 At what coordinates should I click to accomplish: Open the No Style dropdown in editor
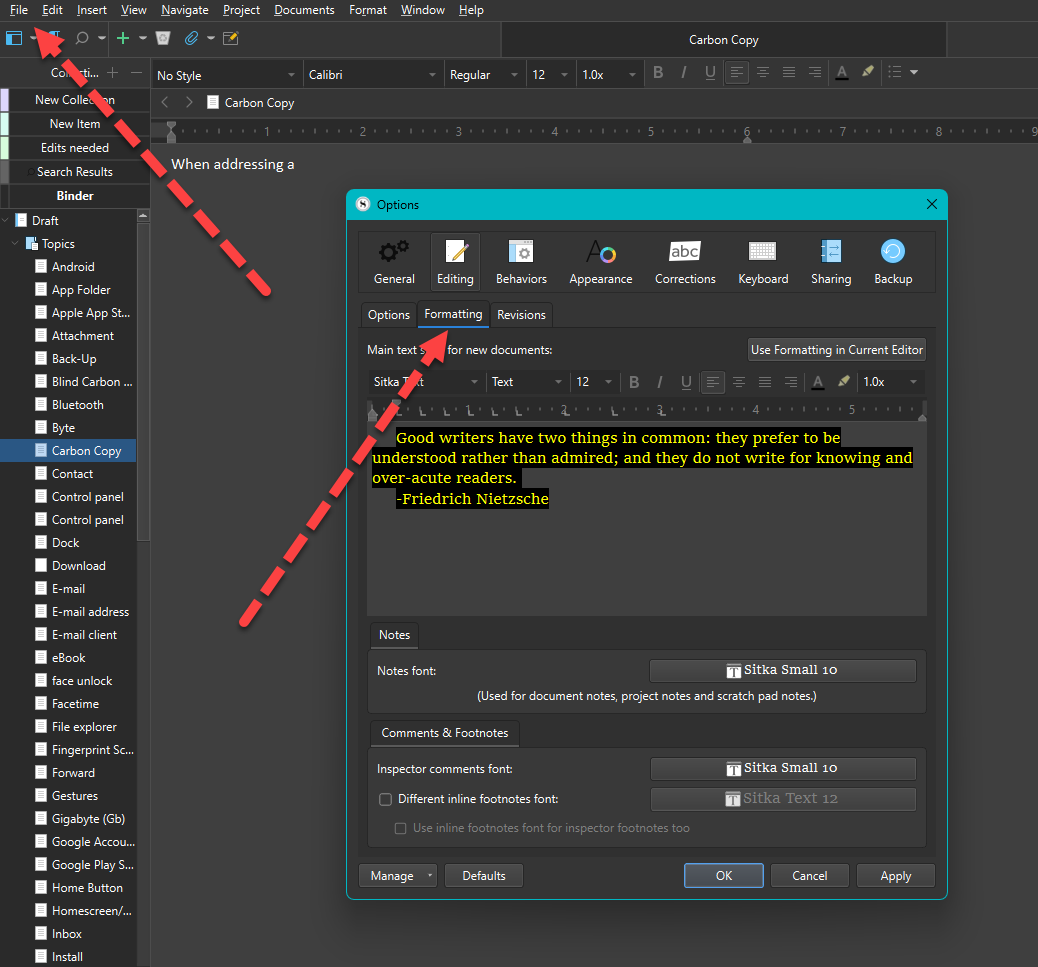(x=227, y=75)
